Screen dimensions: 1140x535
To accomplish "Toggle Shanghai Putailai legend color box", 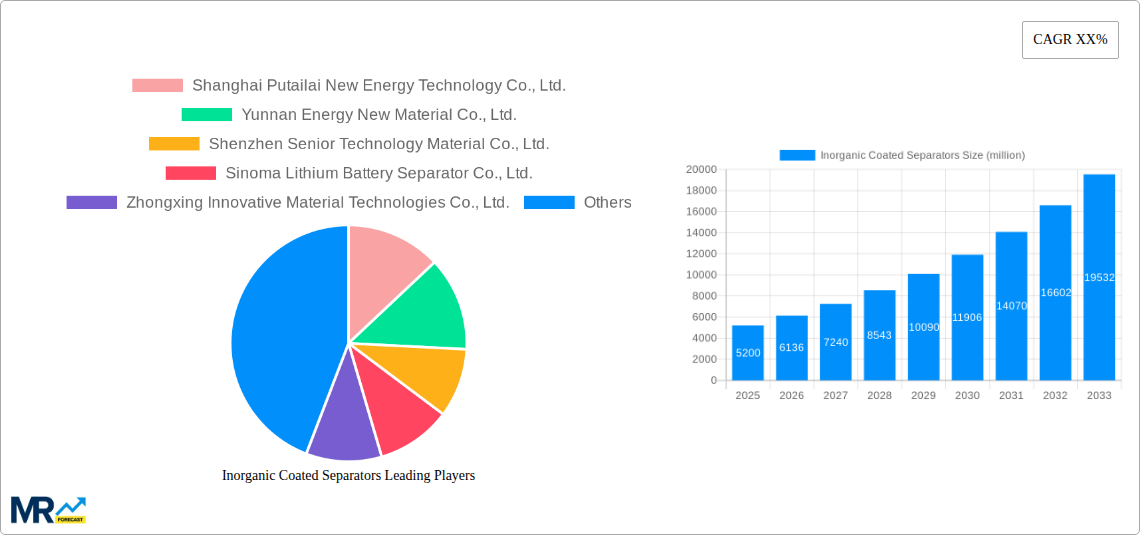I will [157, 86].
